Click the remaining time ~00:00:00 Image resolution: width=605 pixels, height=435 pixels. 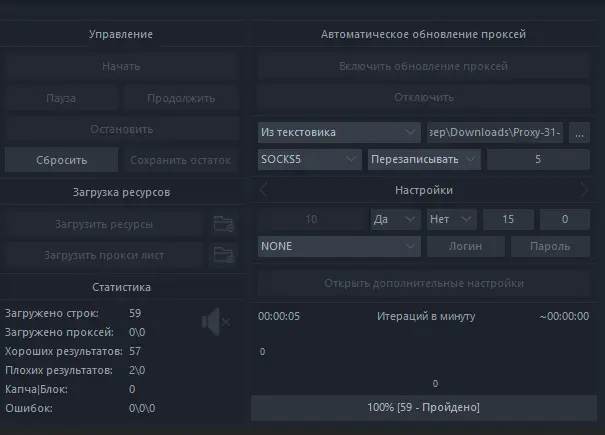tap(564, 317)
